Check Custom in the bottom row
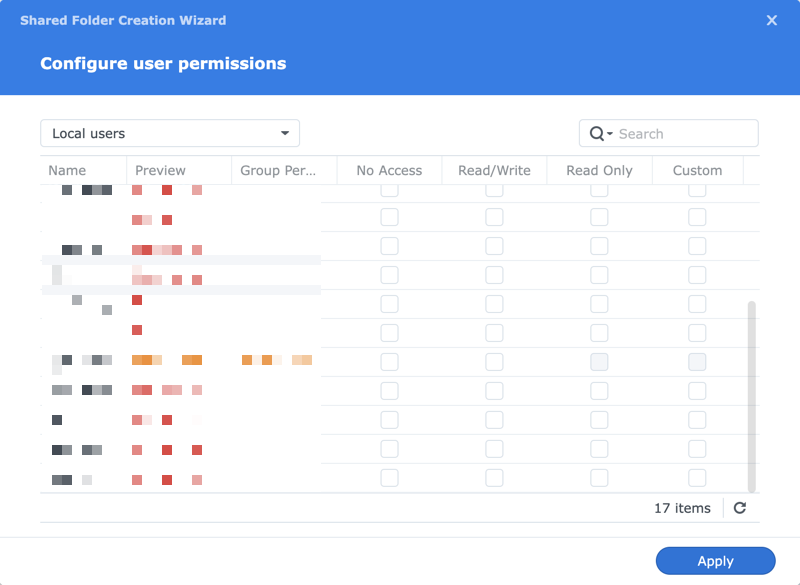 697,478
